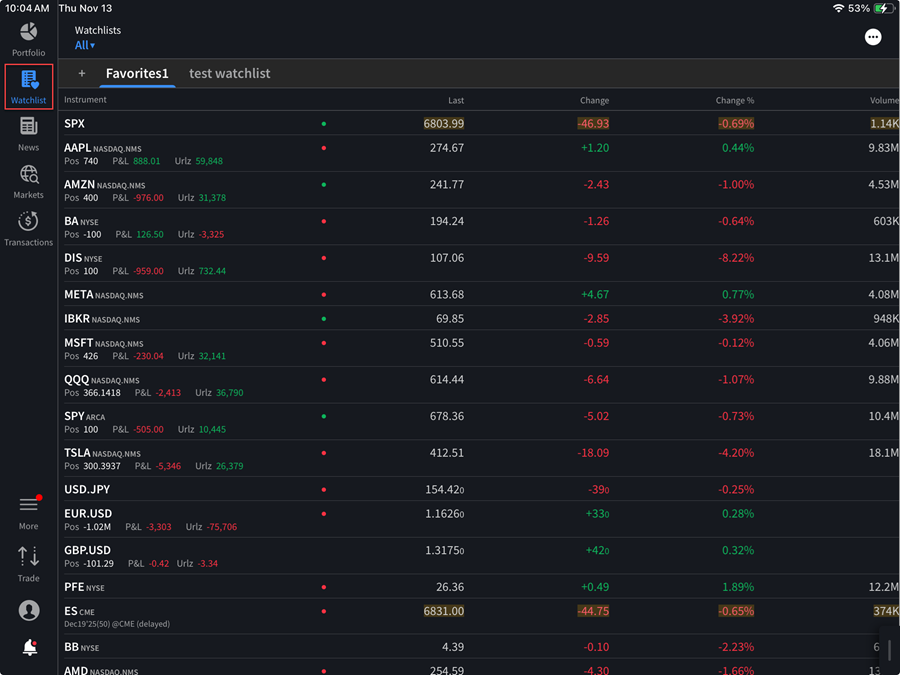
Task: Select the Watchlist icon
Action: tap(28, 87)
